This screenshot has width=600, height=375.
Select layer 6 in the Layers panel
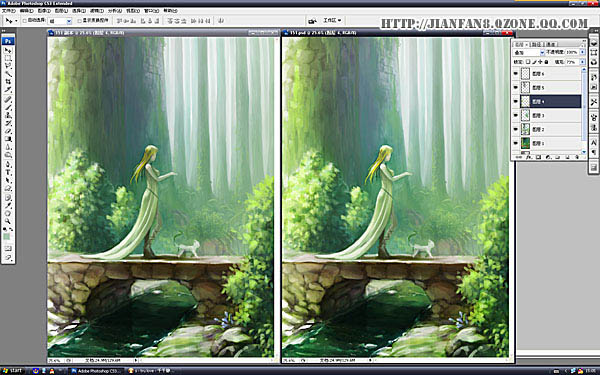coord(551,74)
